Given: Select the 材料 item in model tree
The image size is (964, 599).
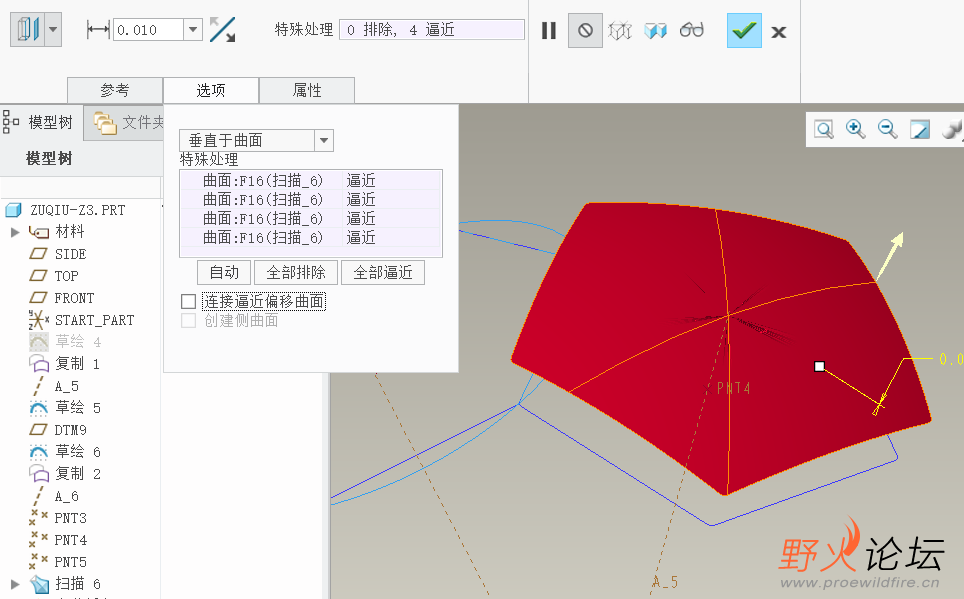Looking at the screenshot, I should click(69, 232).
